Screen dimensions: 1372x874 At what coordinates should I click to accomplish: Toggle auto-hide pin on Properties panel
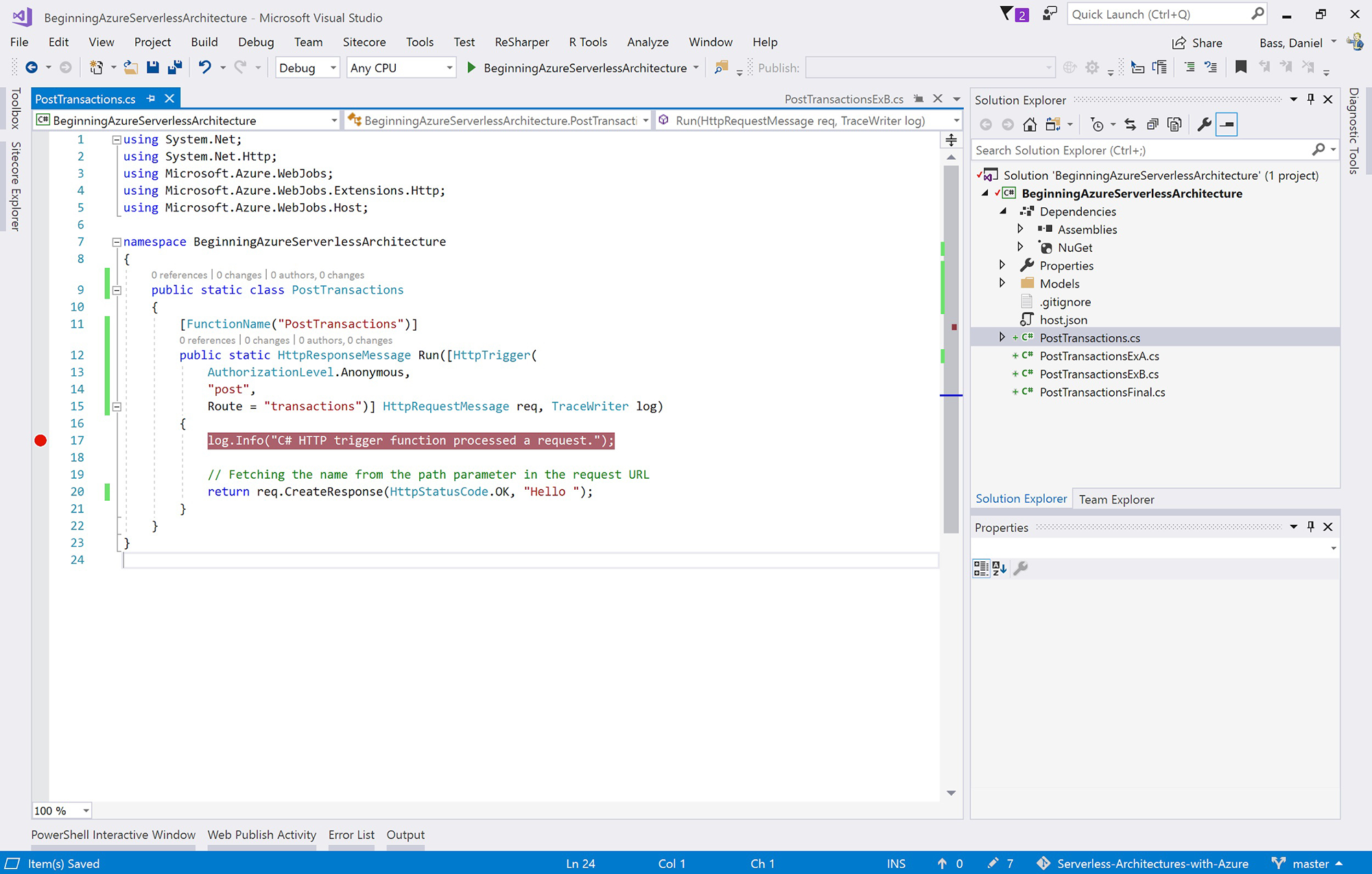point(1310,527)
